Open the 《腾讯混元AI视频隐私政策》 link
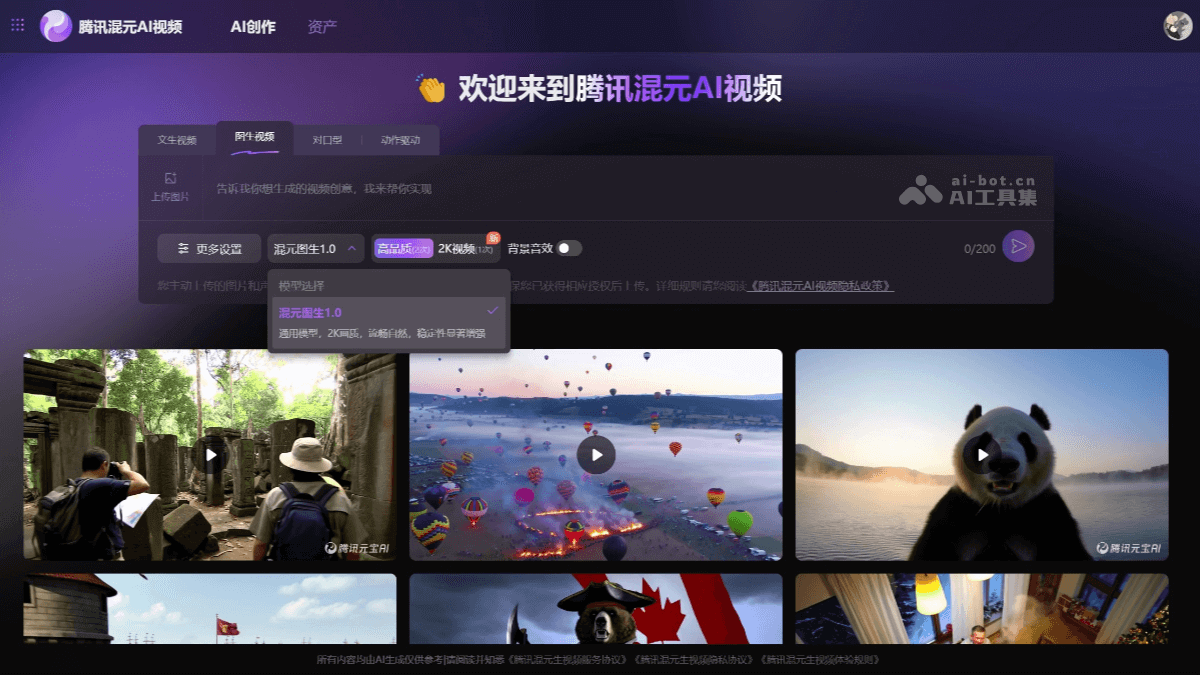The image size is (1200, 675). coord(820,288)
